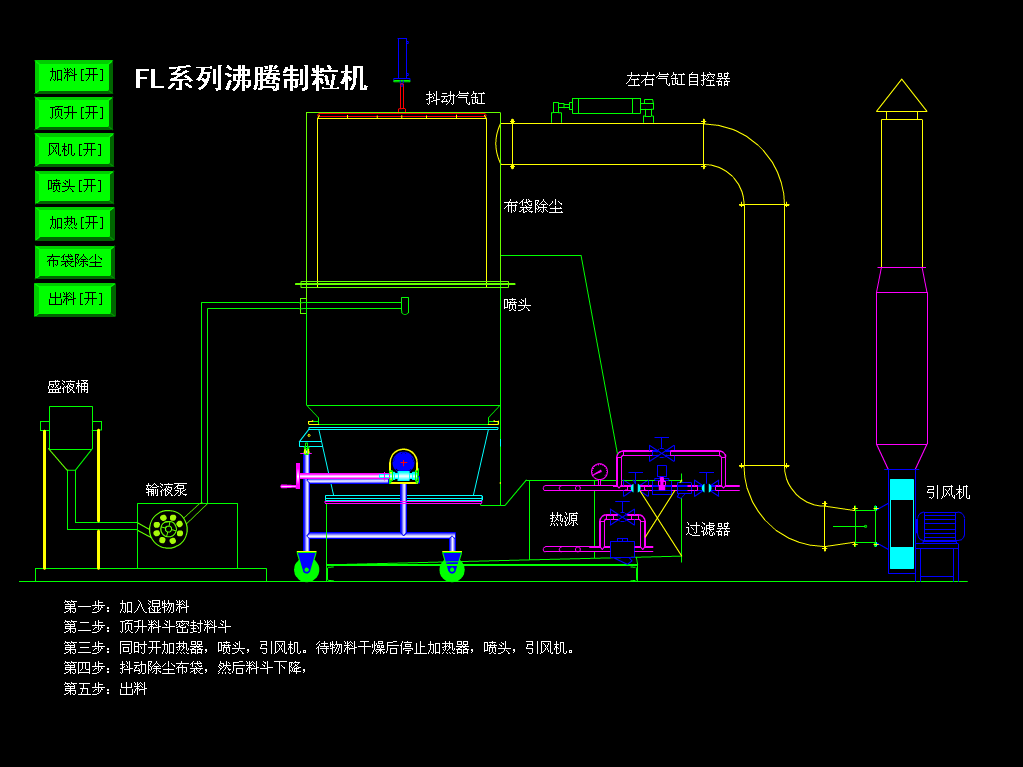Click the left green trolley wheel

(306, 570)
